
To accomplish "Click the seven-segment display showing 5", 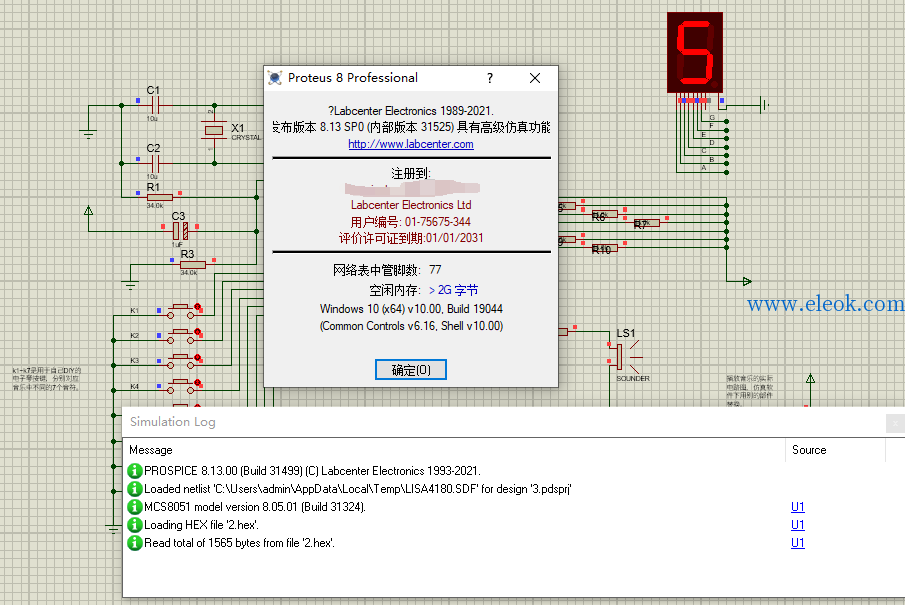I will pos(695,53).
